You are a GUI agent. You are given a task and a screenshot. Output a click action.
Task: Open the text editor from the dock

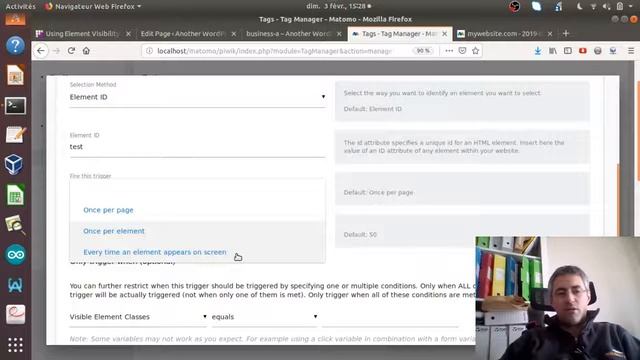(x=16, y=135)
